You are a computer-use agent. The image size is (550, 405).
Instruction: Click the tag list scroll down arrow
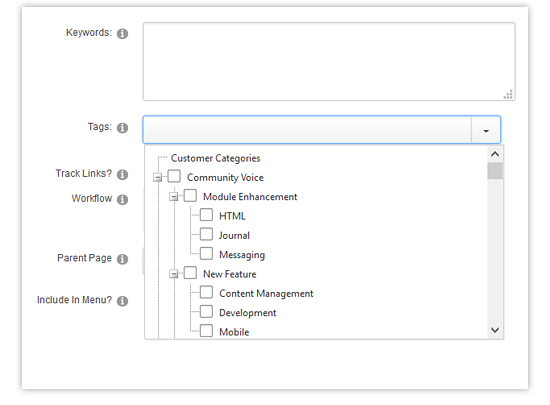pos(495,330)
